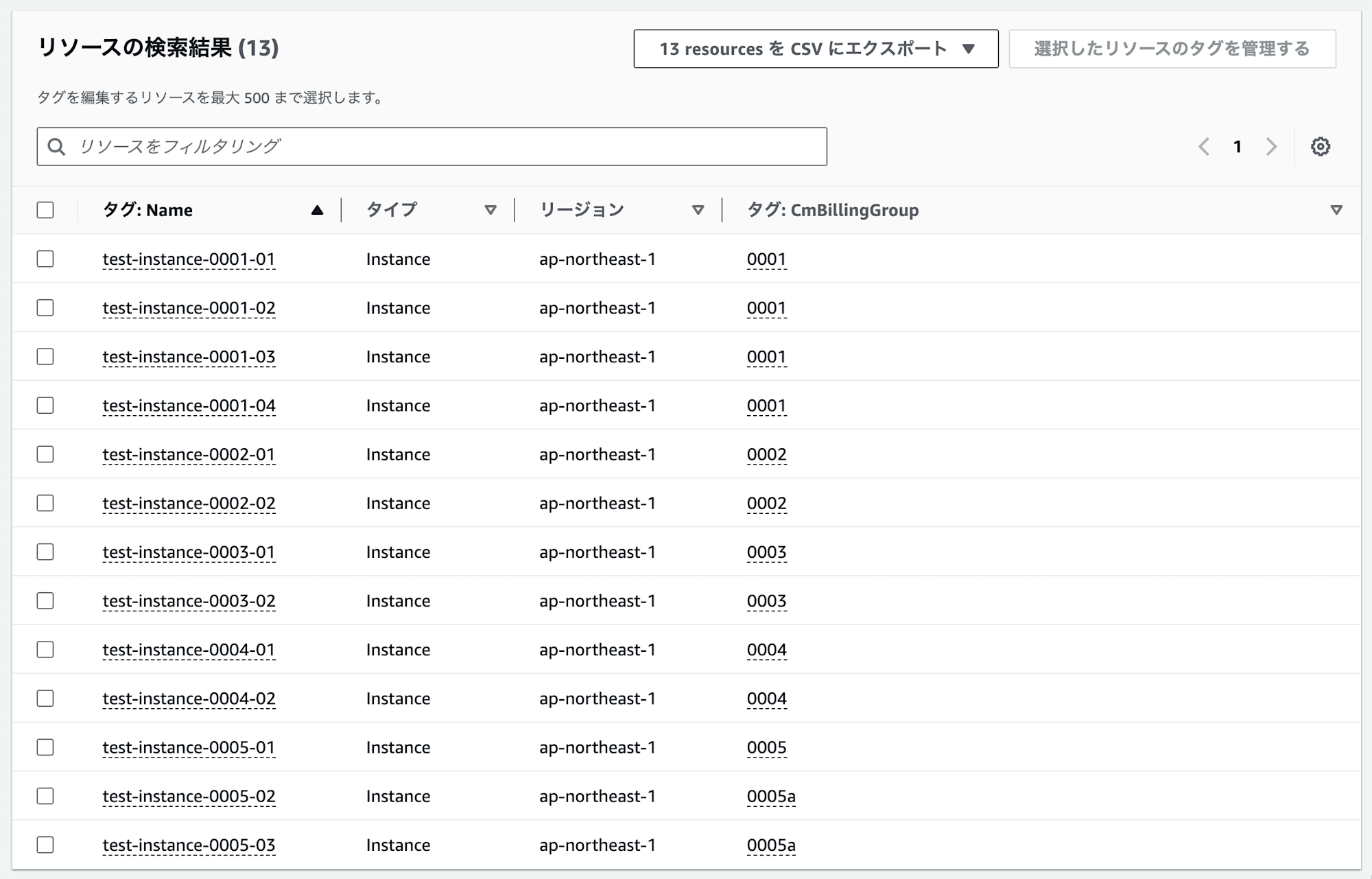The width and height of the screenshot is (1372, 879).
Task: Check test-instance-0002-01 row checkbox
Action: [45, 454]
